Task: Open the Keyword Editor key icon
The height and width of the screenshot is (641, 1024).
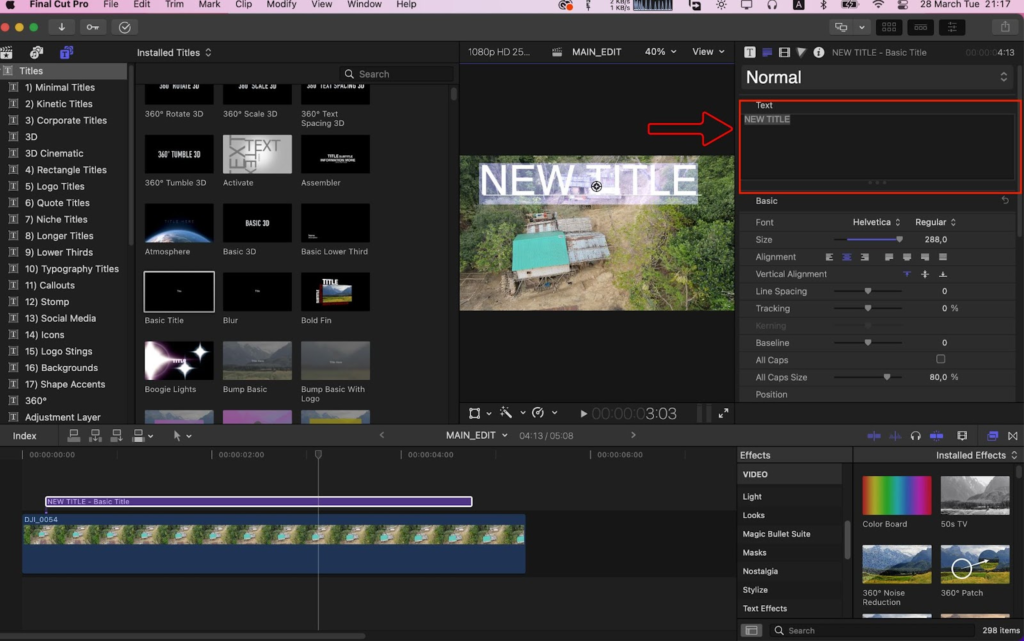Action: 93,27
